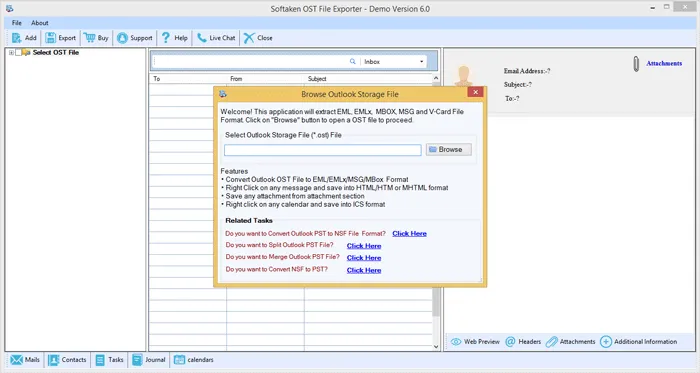This screenshot has width=700, height=373.
Task: Click link for Convert PST to NSF
Action: (409, 234)
